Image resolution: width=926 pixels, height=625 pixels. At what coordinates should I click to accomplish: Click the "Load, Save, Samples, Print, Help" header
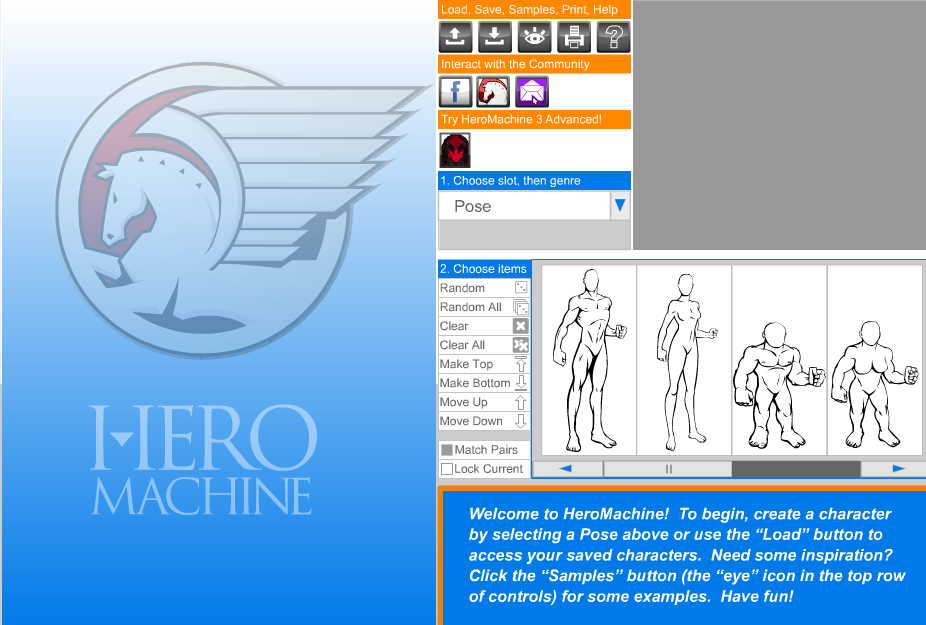tap(534, 9)
